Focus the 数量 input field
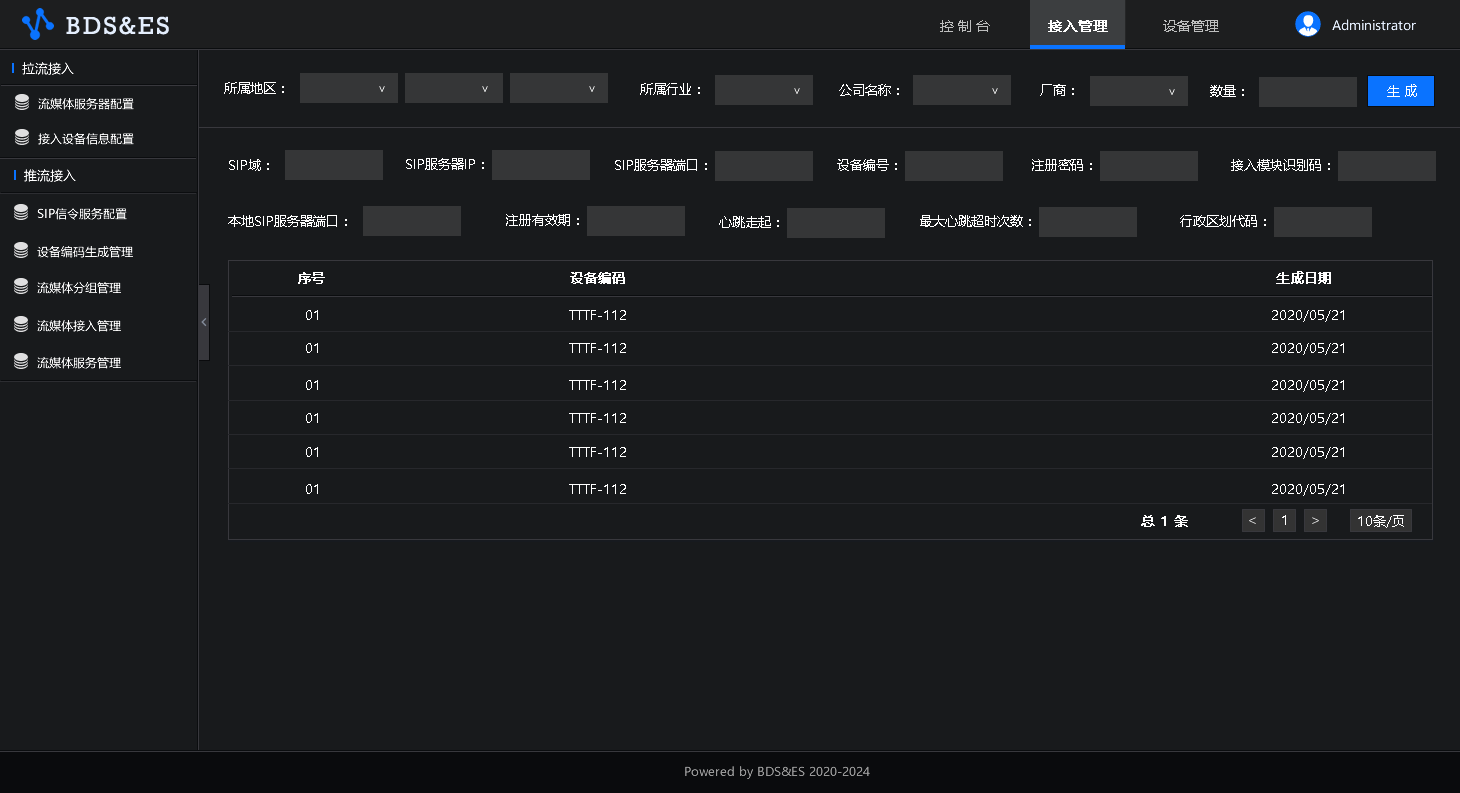 pyautogui.click(x=1307, y=91)
